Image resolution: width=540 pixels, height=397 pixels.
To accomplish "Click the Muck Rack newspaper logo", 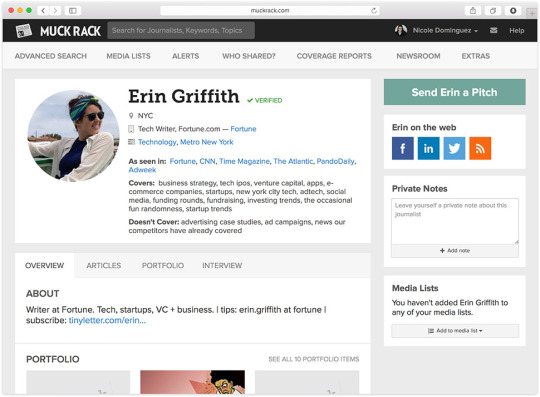I will point(23,31).
